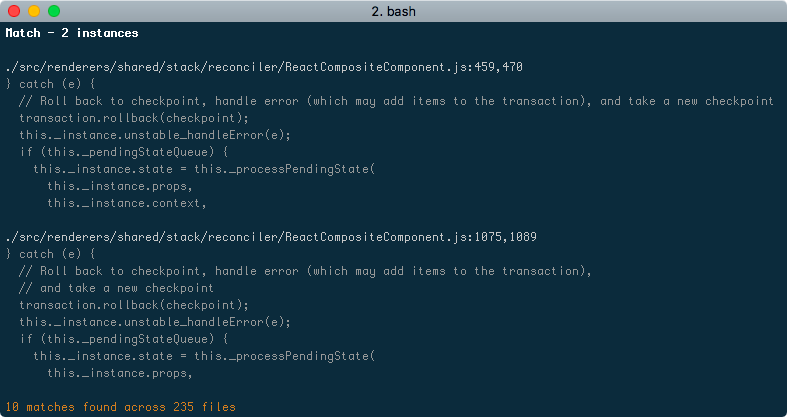Click the ReactCompositeComponent.js:1075,1089 file path
Screen dimensions: 787x417
271,237
